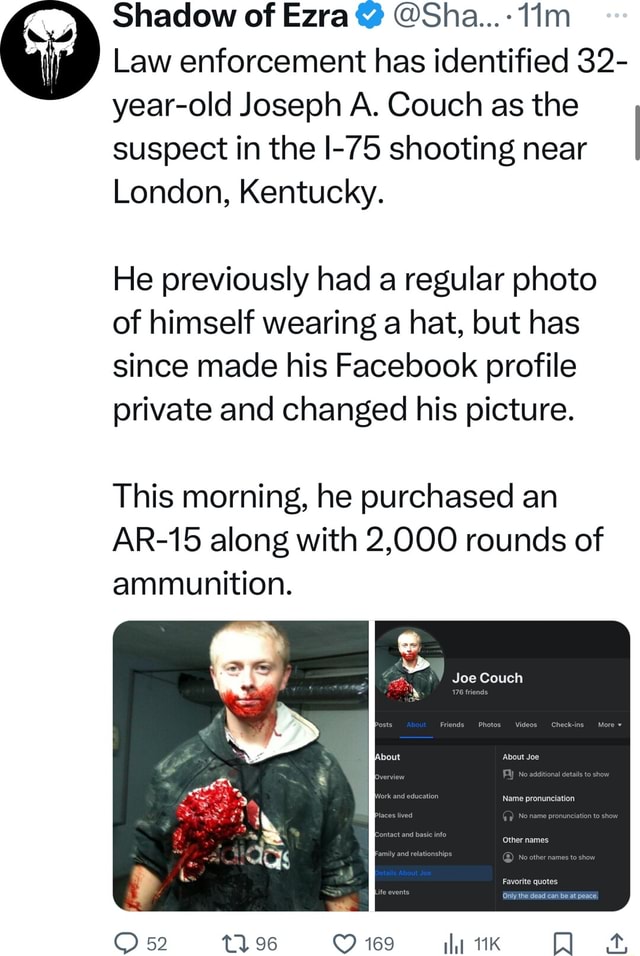The width and height of the screenshot is (640, 956).
Task: Open the More dropdown on Joe Couch's profile
Action: pos(609,725)
